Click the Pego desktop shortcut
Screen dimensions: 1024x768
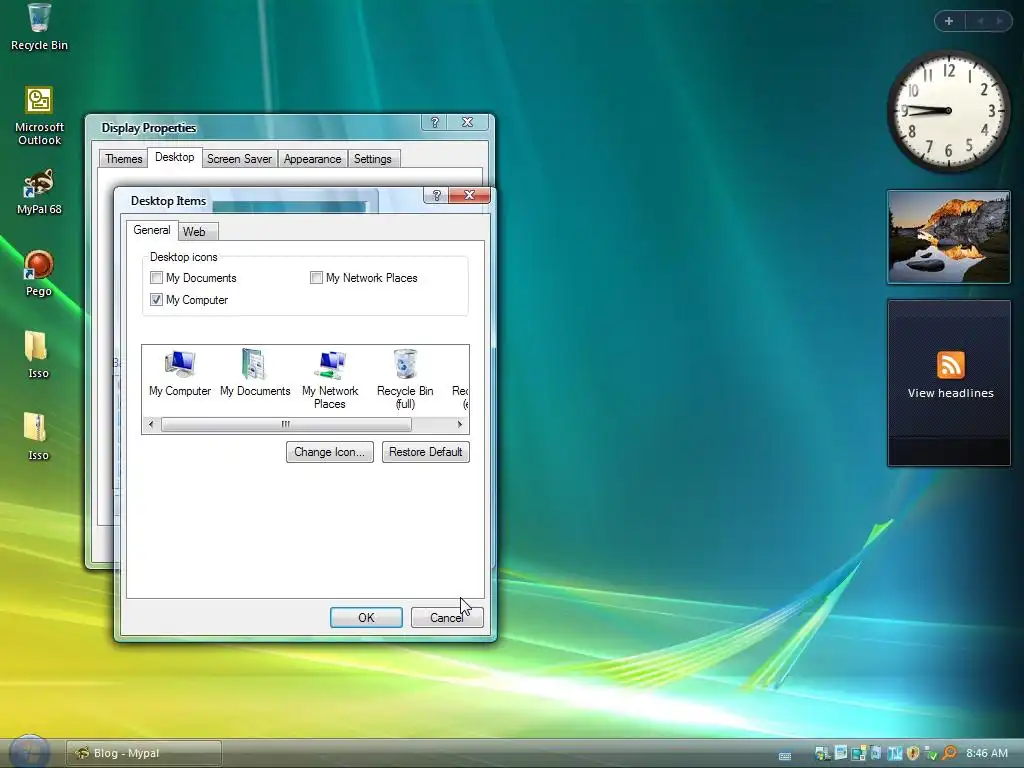pyautogui.click(x=39, y=274)
